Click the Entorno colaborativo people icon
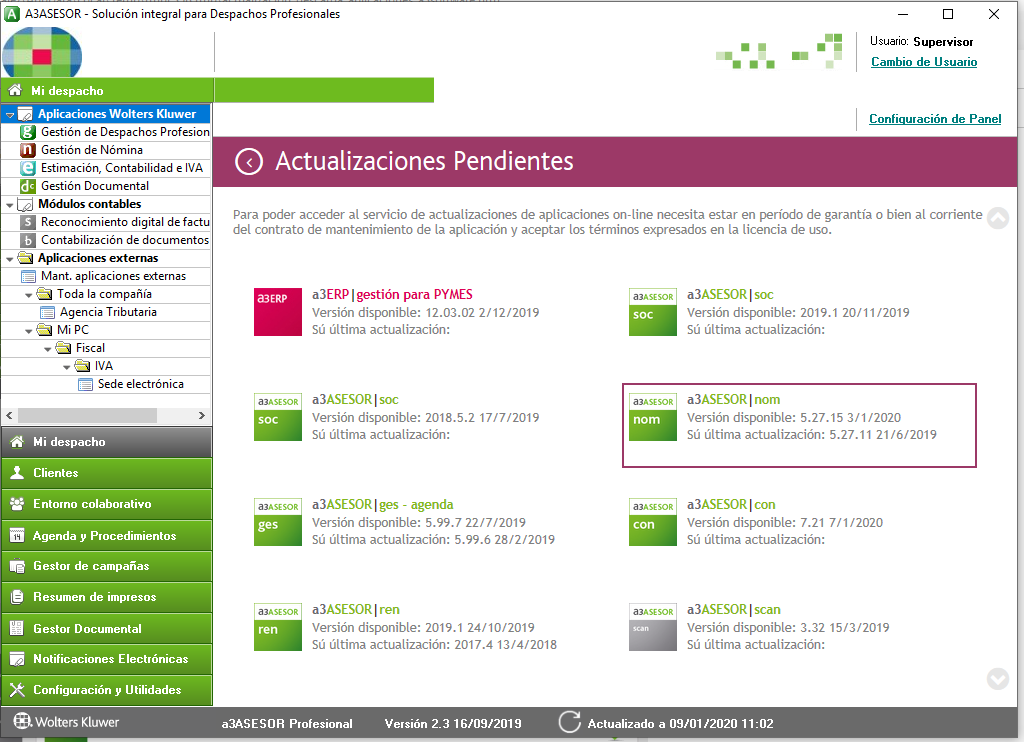Viewport: 1024px width, 742px height. click(x=18, y=504)
